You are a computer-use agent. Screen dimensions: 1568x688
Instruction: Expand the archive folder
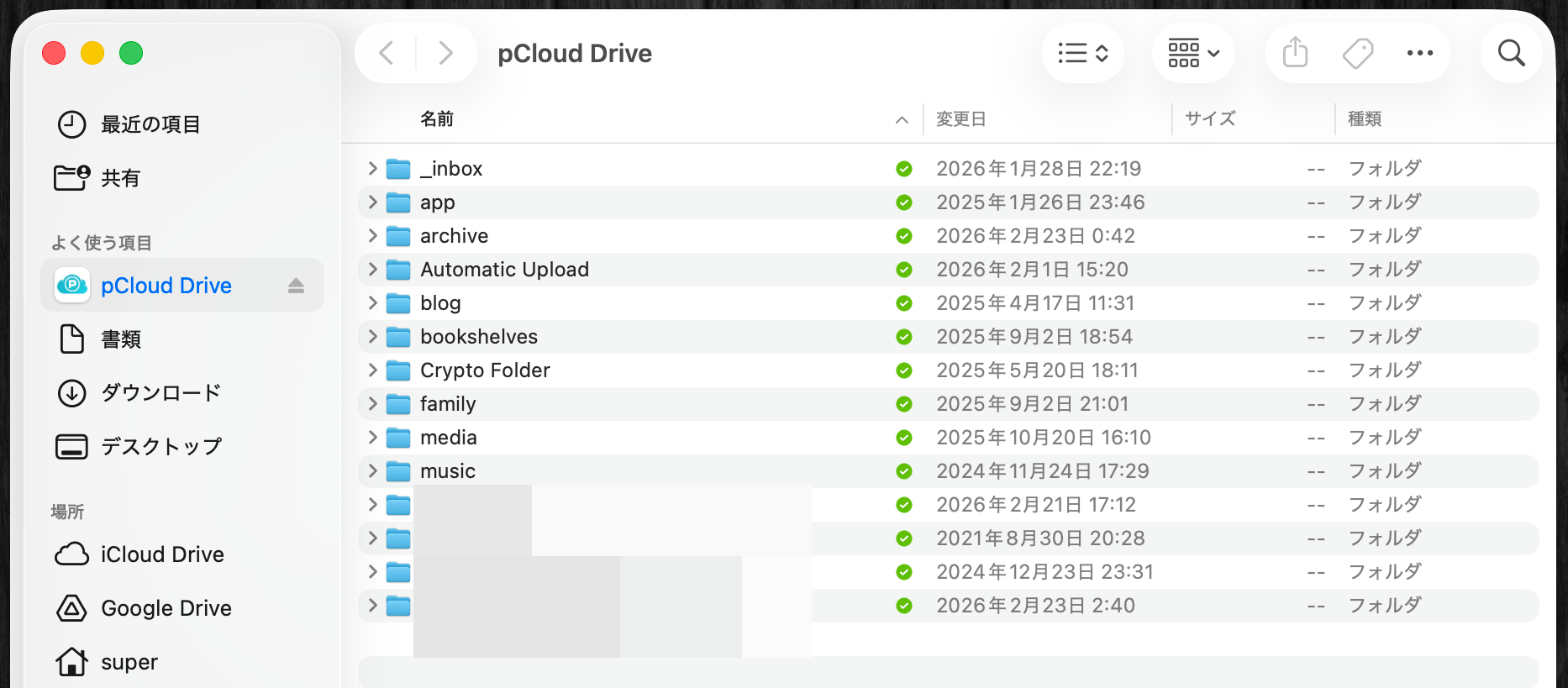(x=372, y=235)
